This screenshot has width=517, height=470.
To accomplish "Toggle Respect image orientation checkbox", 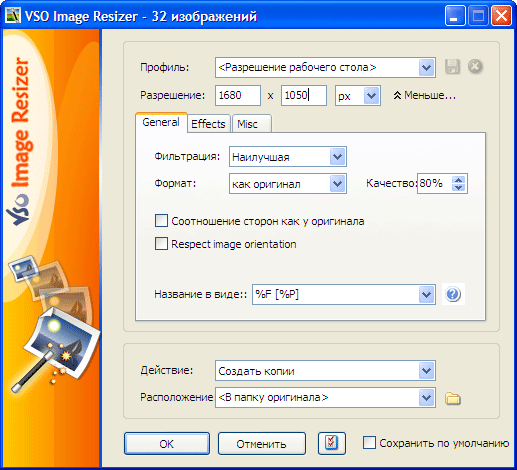I will (161, 244).
